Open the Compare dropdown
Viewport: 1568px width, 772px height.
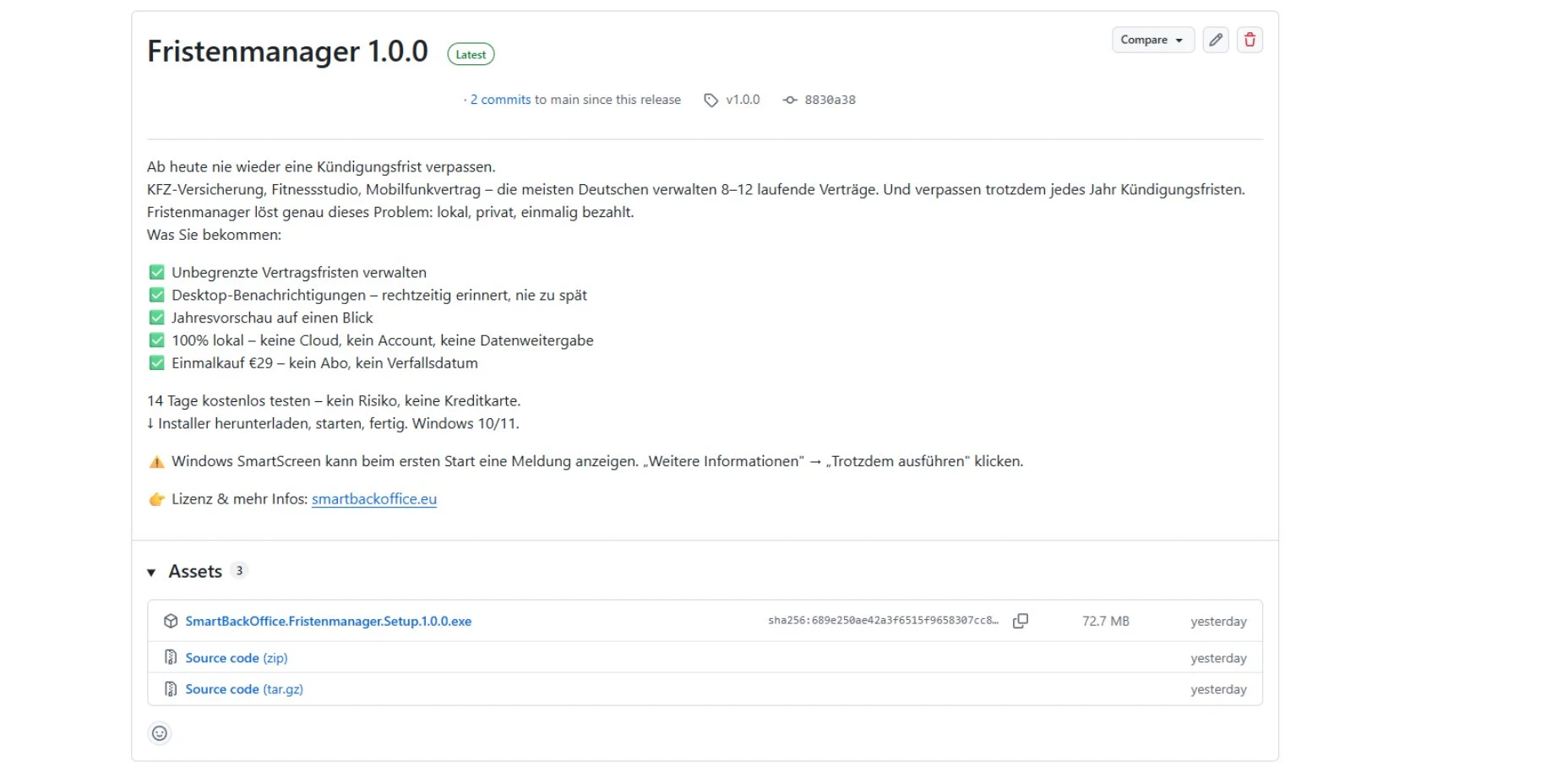pos(1152,40)
